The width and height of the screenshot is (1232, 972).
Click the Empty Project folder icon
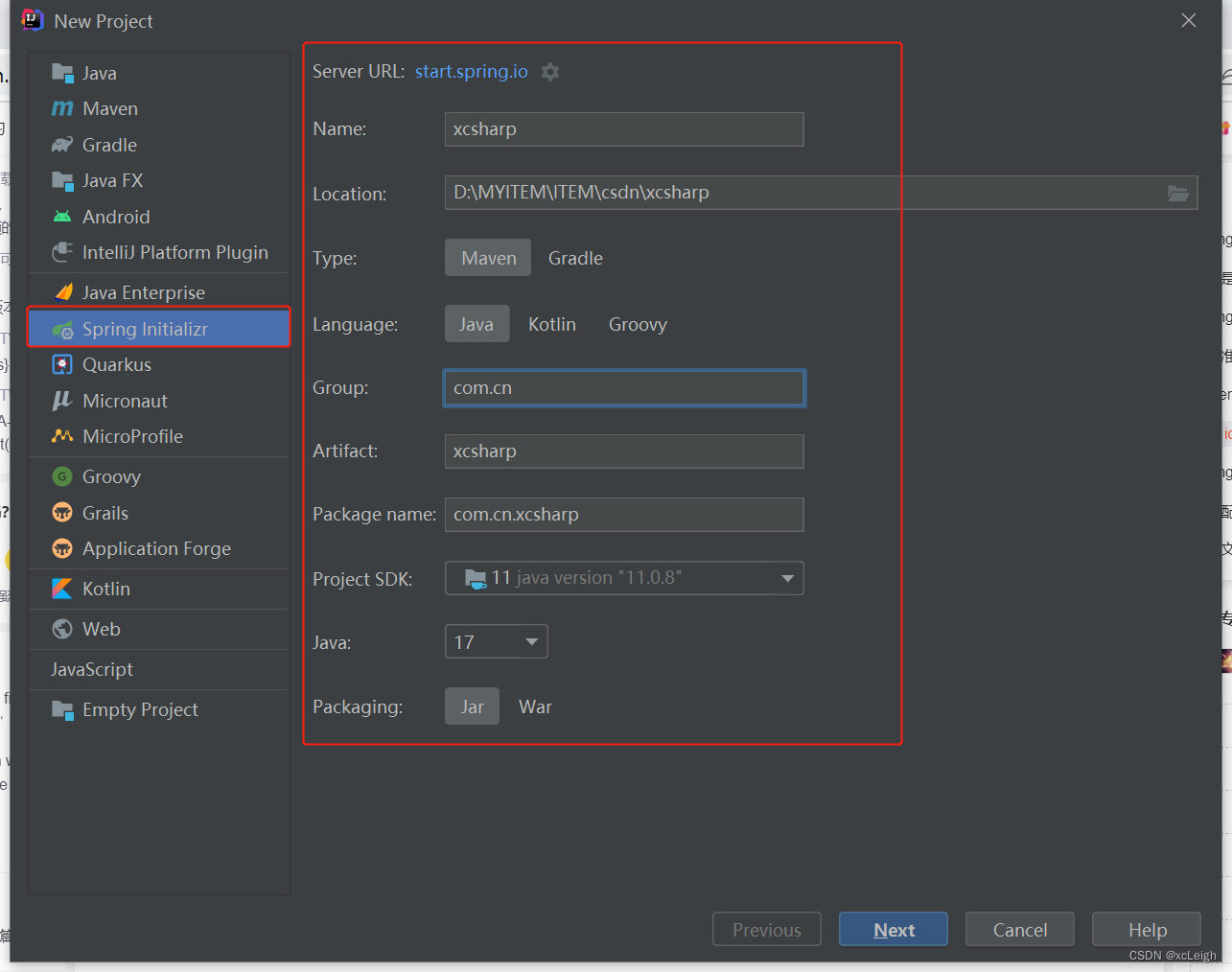62,709
